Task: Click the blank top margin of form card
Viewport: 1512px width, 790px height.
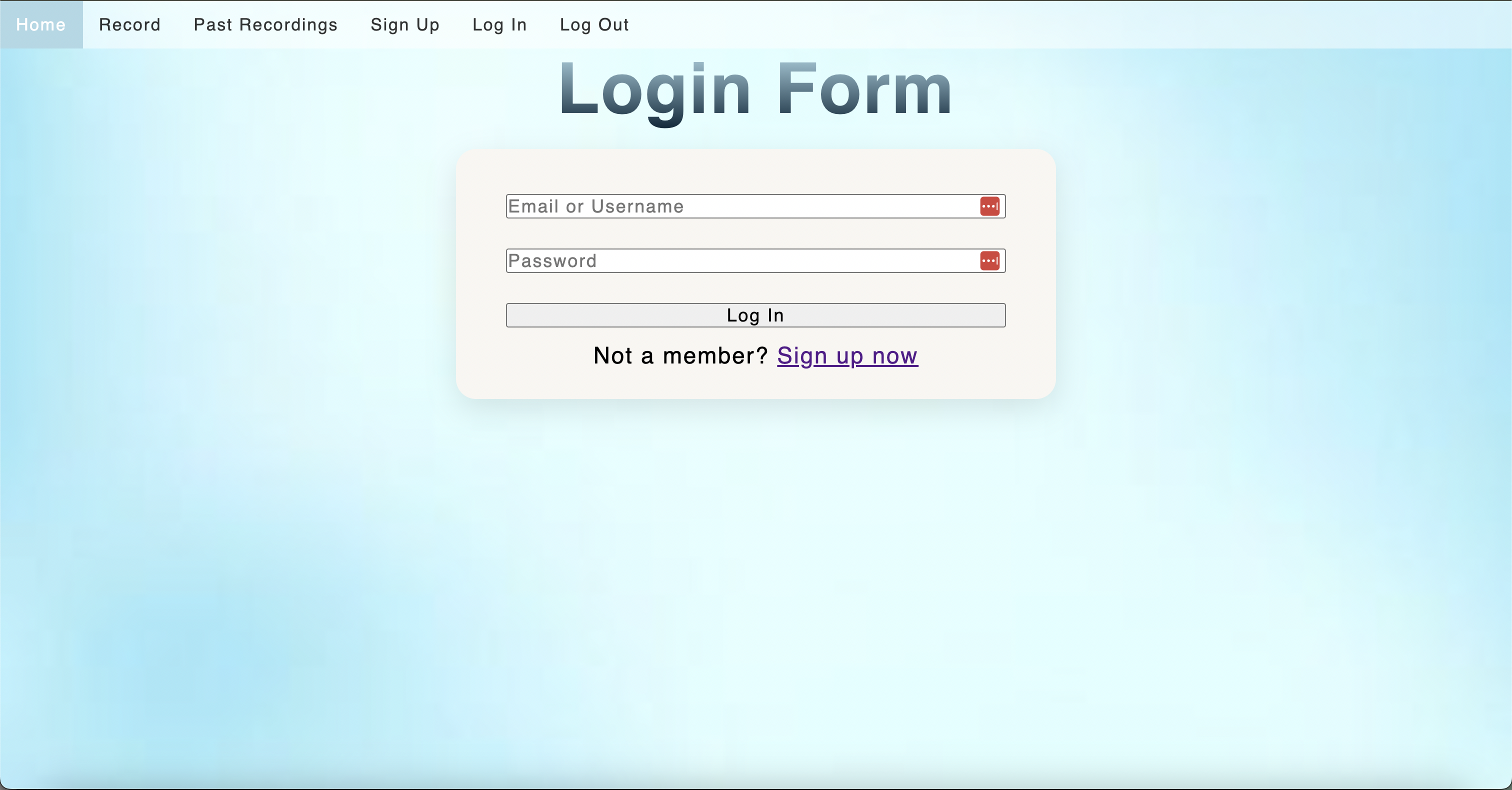Action: [x=755, y=171]
